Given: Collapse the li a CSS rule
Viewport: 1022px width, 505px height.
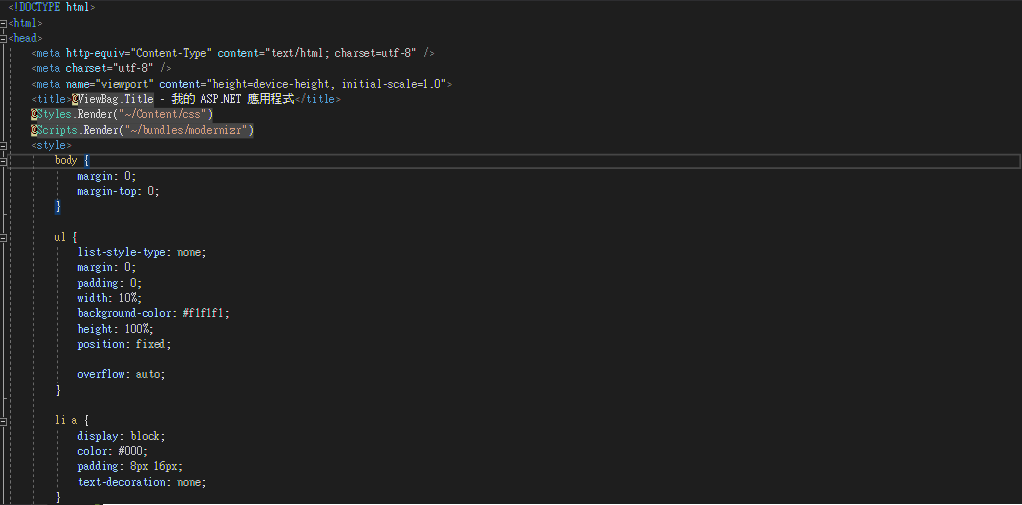Looking at the screenshot, I should pyautogui.click(x=3, y=422).
